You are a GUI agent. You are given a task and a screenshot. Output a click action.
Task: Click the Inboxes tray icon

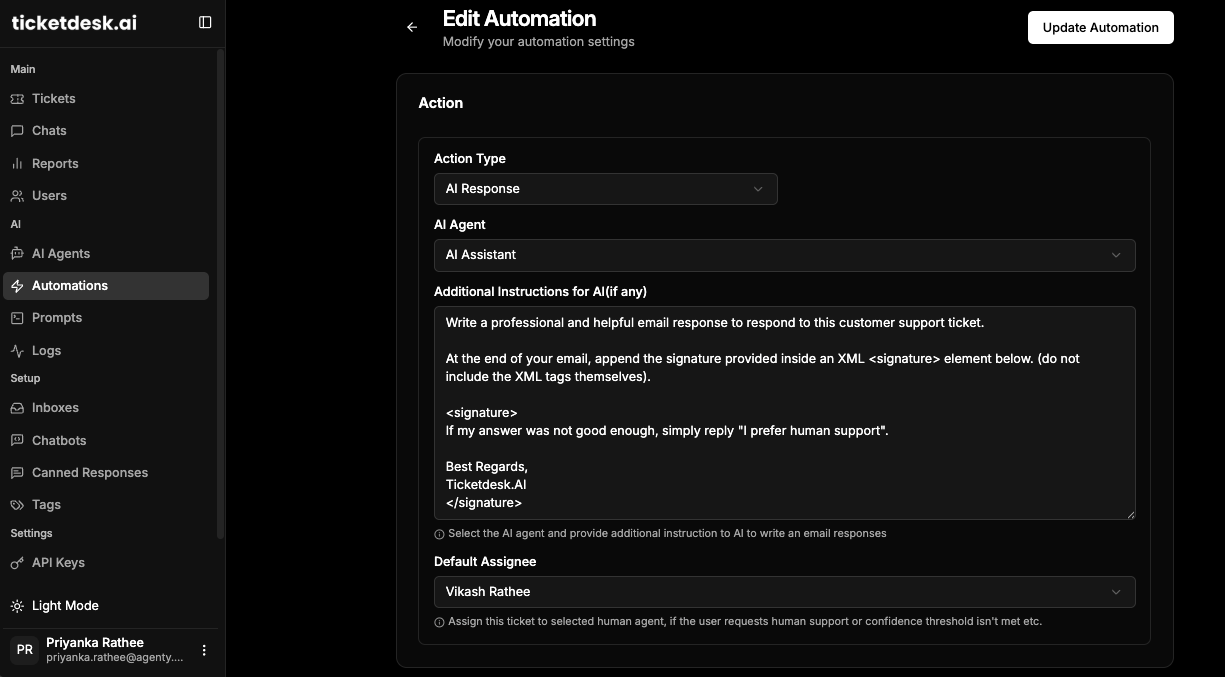17,408
